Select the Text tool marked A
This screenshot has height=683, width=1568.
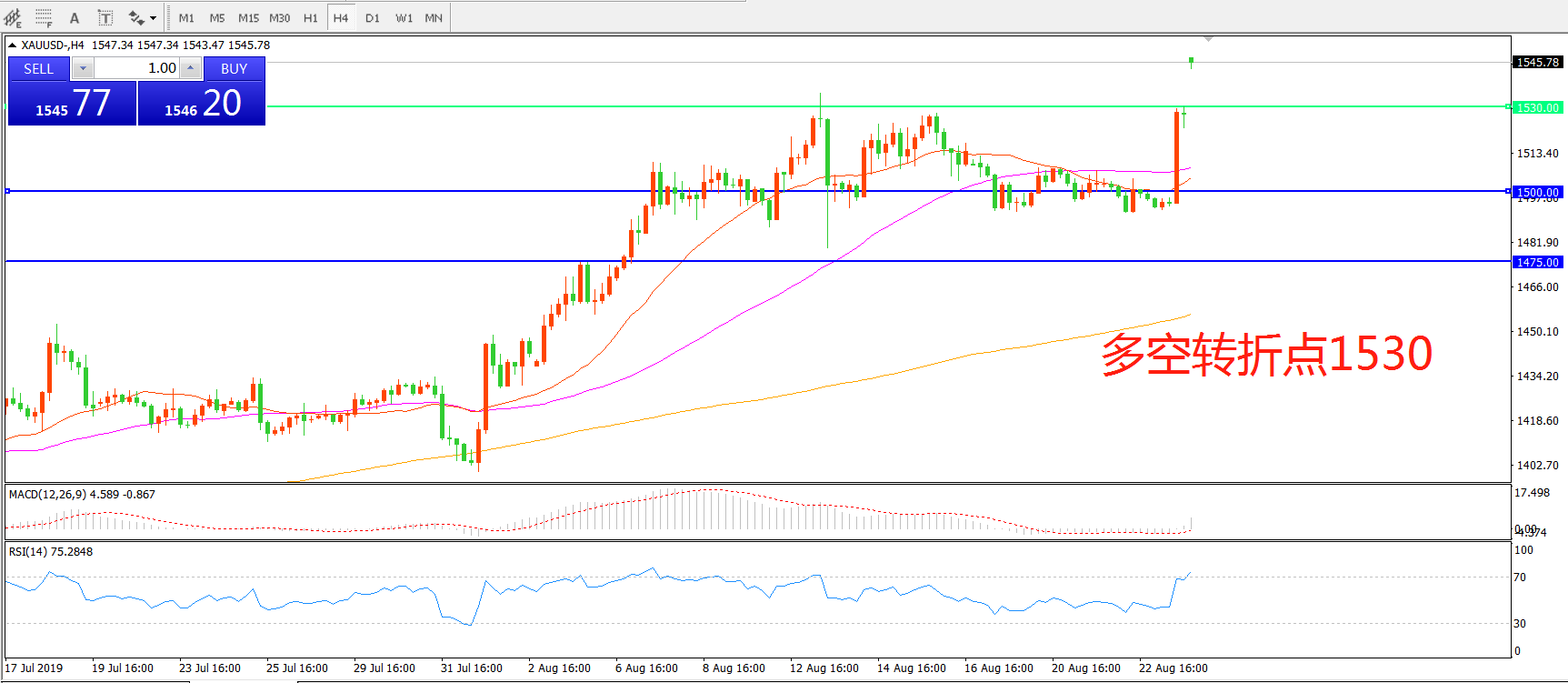tap(75, 17)
